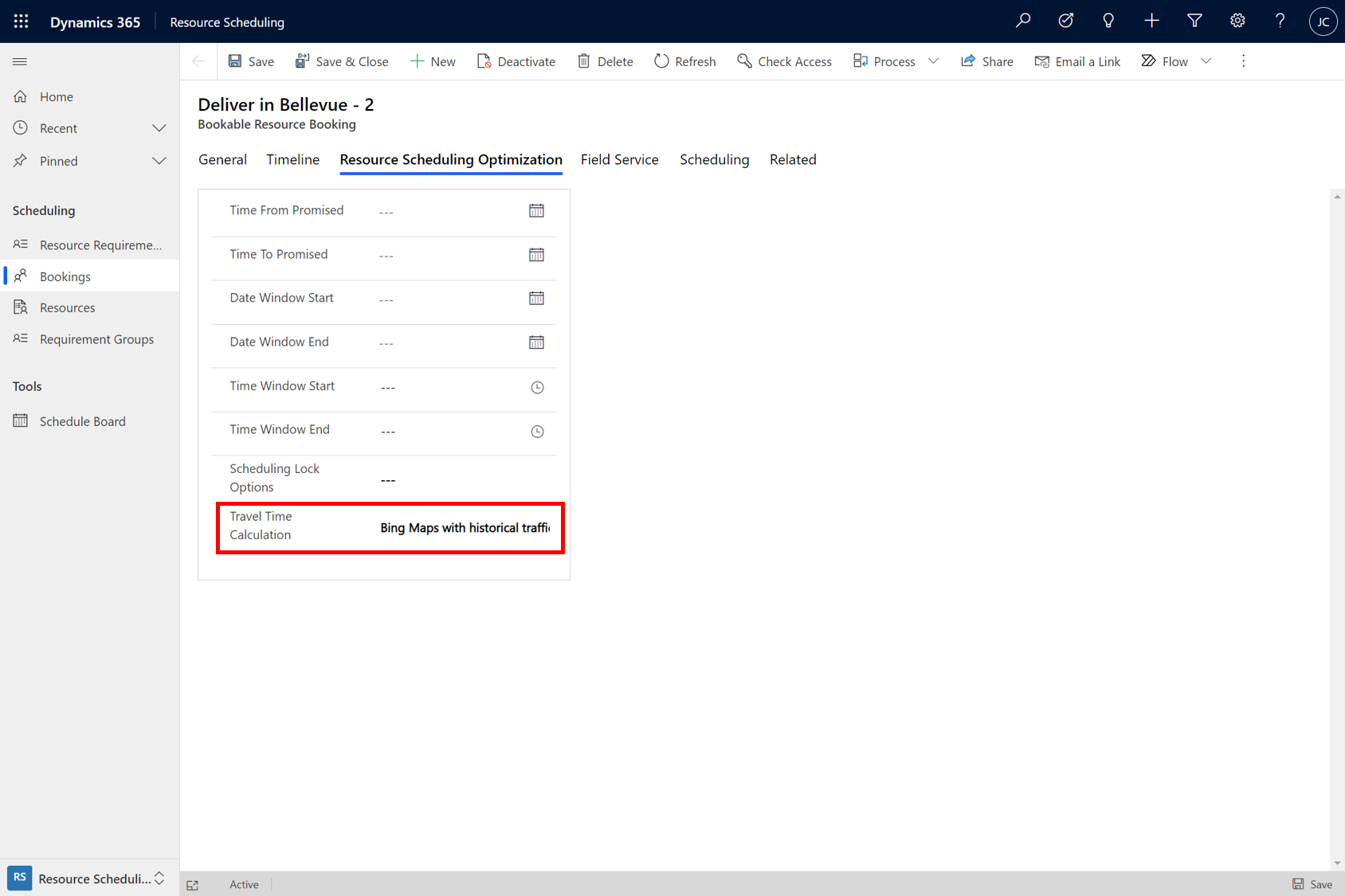Create a New booking record
The width and height of the screenshot is (1345, 896).
pos(433,61)
